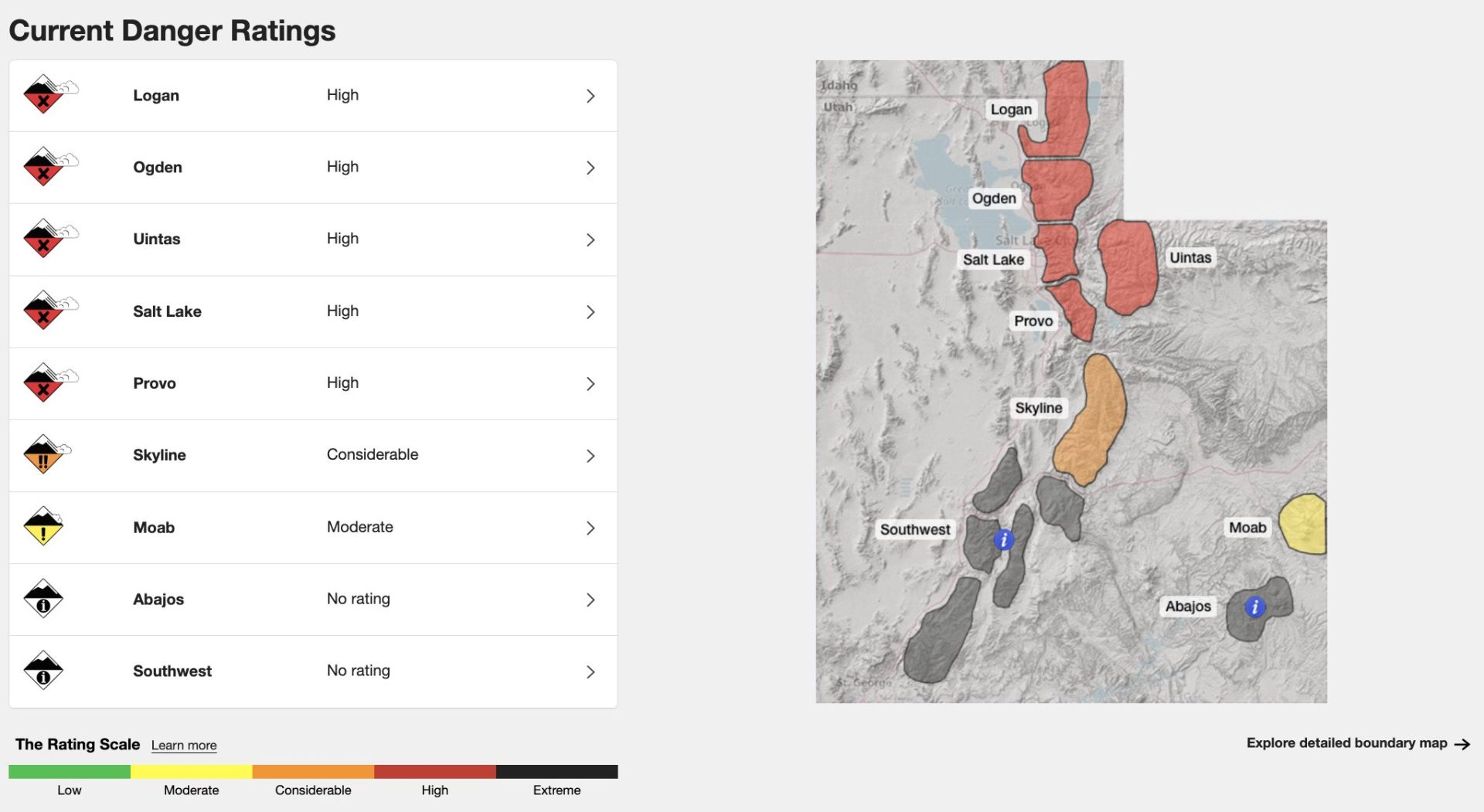Click the Southwest no-rating info icon
This screenshot has height=812, width=1484.
click(x=43, y=670)
